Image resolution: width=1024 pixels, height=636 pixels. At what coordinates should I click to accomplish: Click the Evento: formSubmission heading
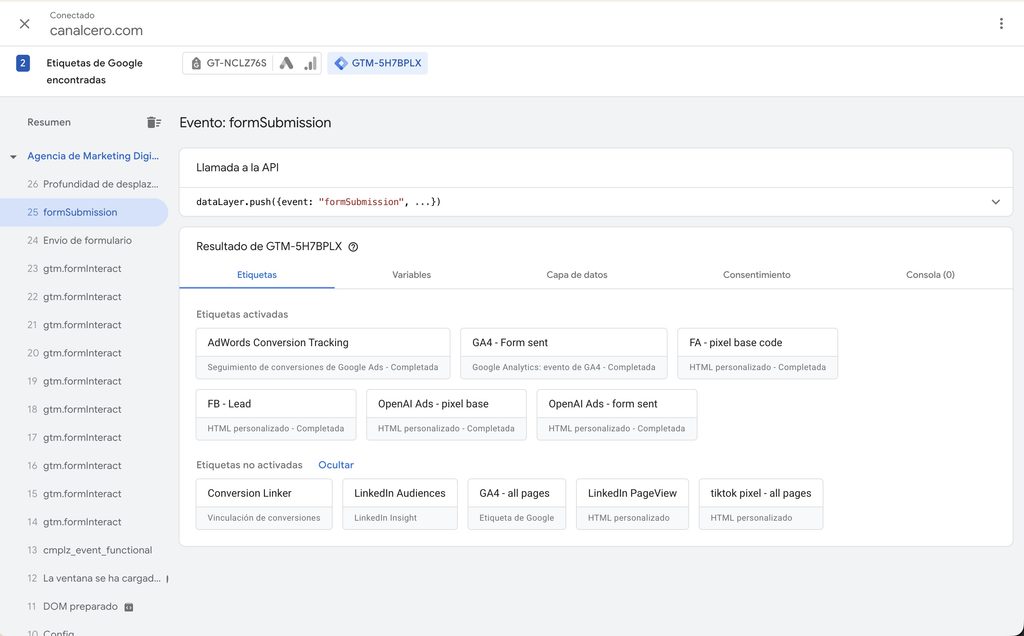(x=255, y=123)
